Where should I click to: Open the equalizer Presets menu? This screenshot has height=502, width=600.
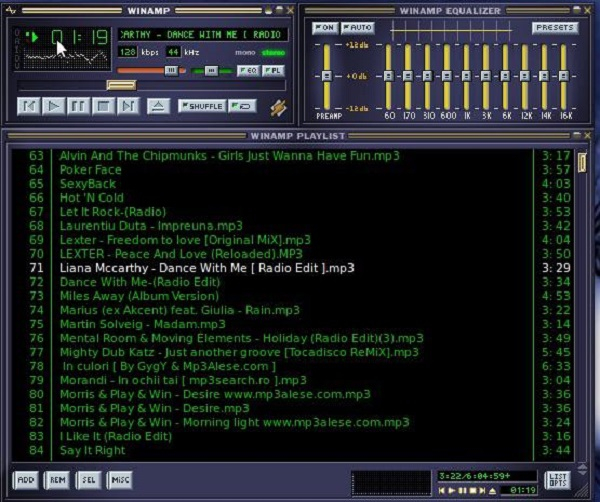click(555, 28)
